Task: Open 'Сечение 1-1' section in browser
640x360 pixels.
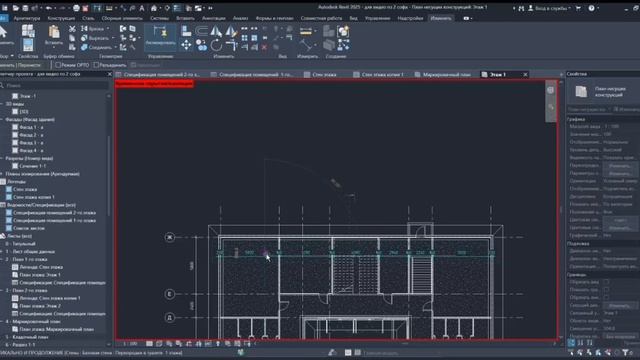Action: click(33, 166)
